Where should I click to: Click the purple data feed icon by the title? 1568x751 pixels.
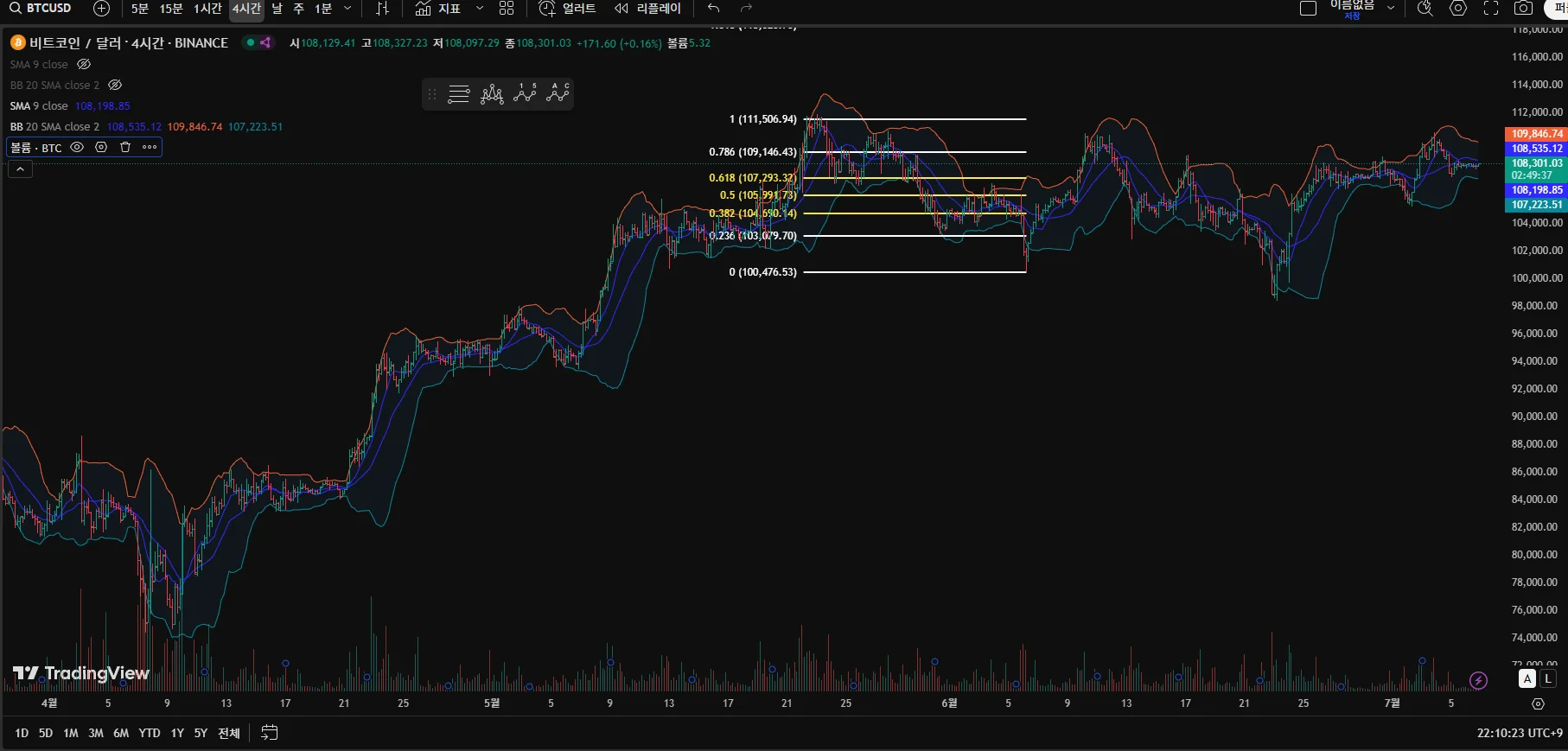click(265, 42)
